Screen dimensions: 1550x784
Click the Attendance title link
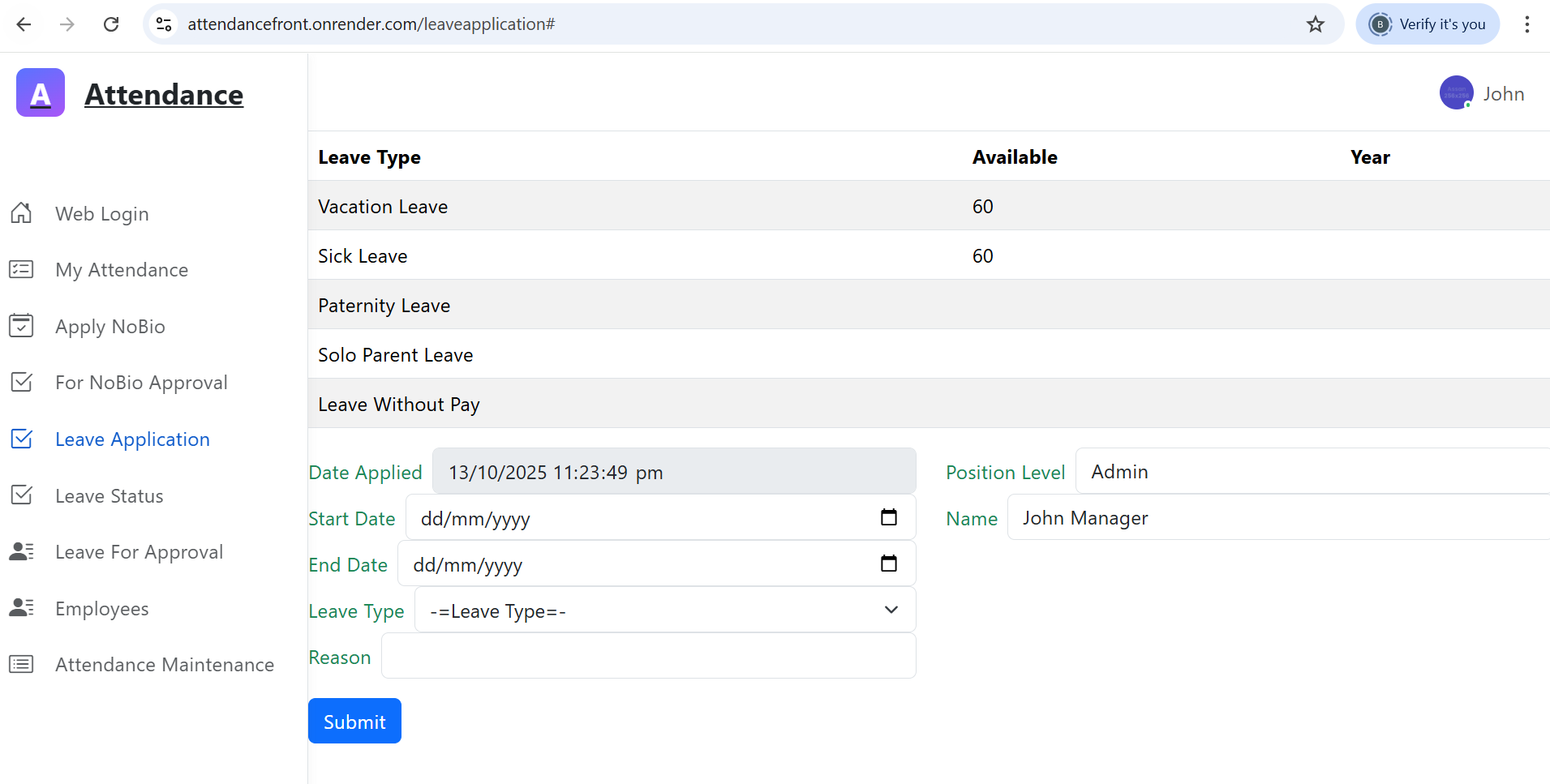pyautogui.click(x=164, y=95)
